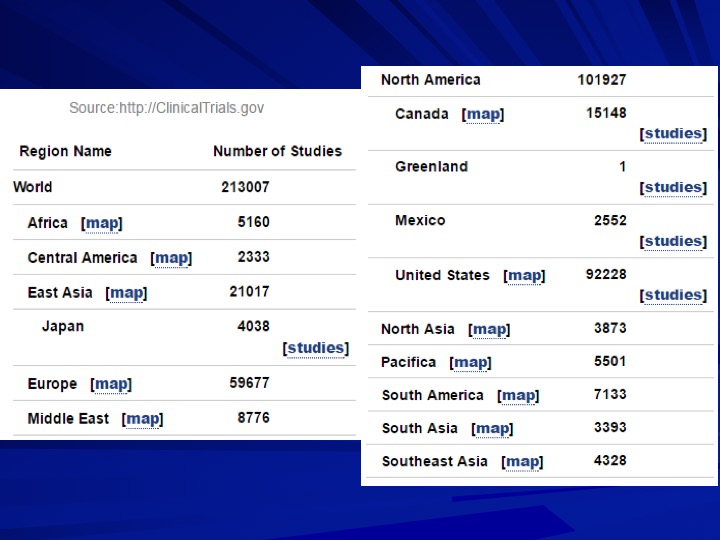The image size is (720, 540).
Task: Click the Mexico studies link
Action: point(674,241)
